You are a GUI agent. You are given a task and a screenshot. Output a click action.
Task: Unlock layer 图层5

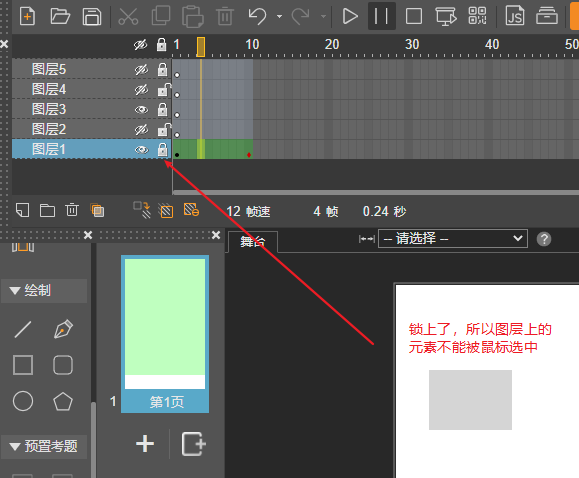click(x=162, y=69)
